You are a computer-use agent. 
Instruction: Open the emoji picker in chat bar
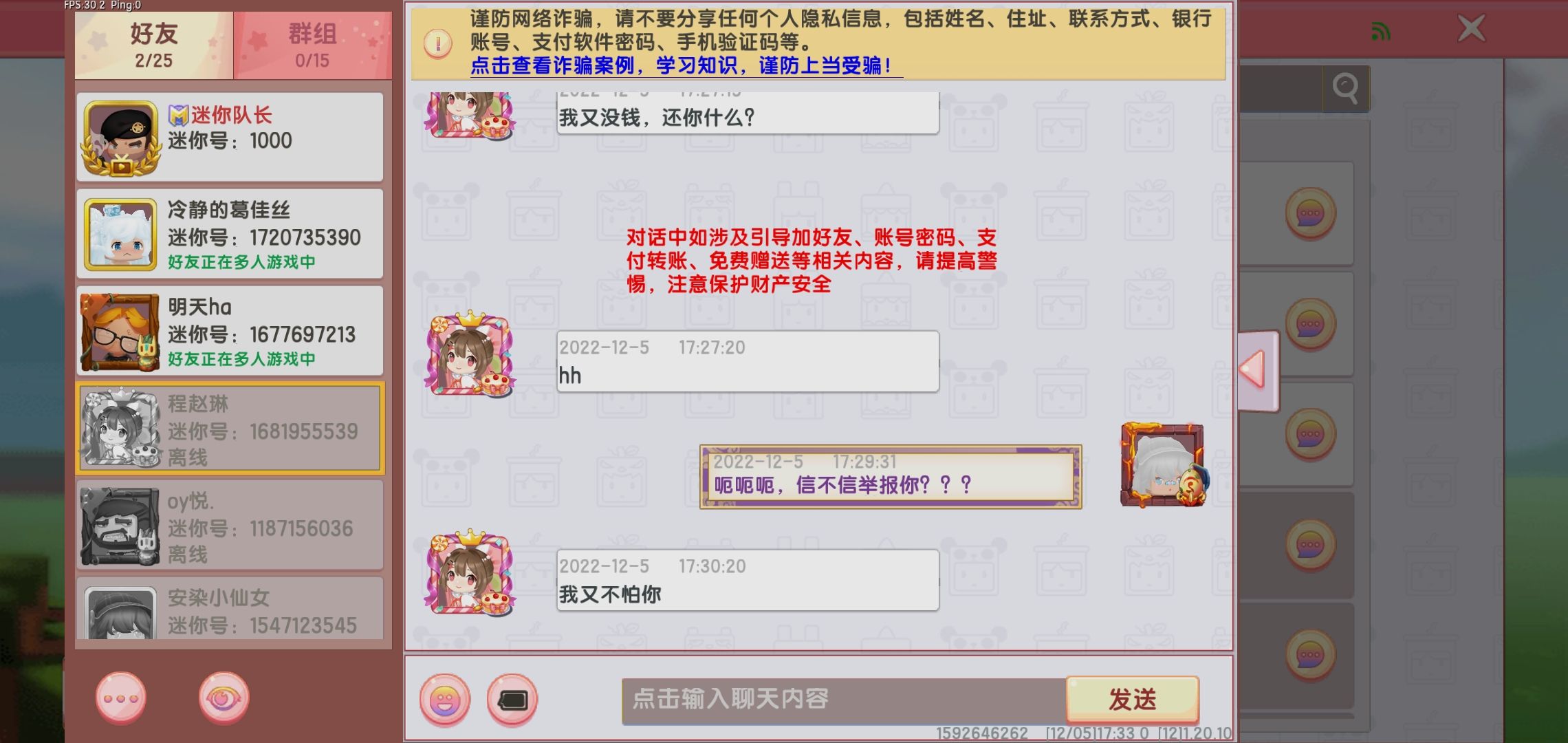click(445, 700)
